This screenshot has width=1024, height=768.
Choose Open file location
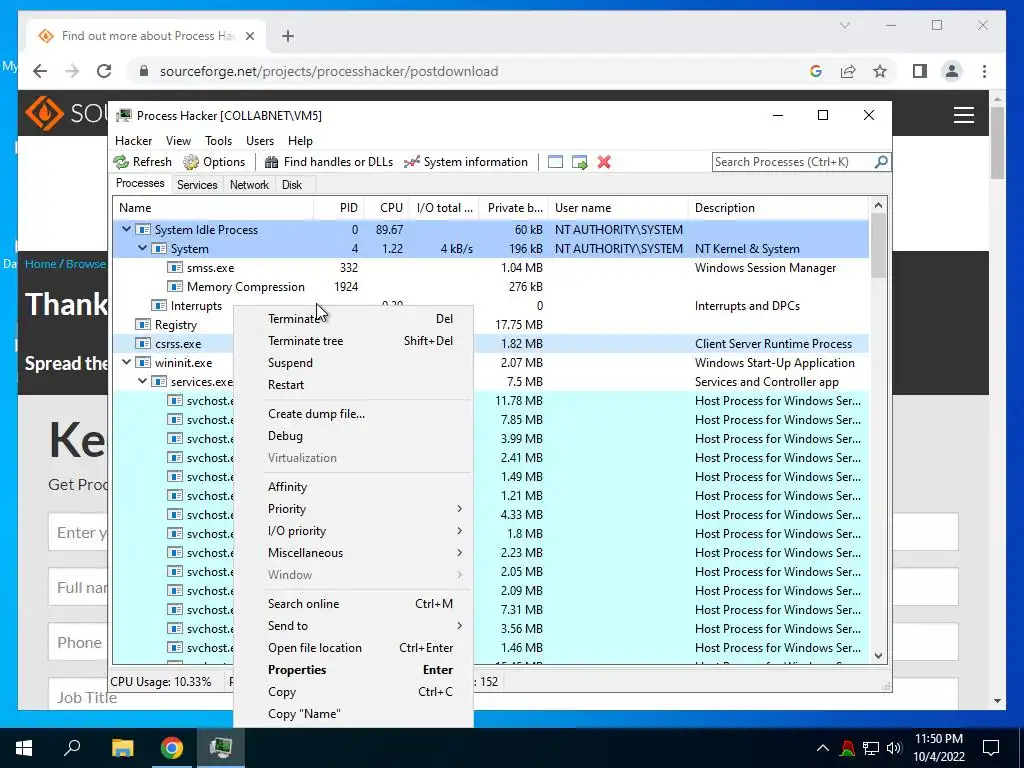coord(353,648)
